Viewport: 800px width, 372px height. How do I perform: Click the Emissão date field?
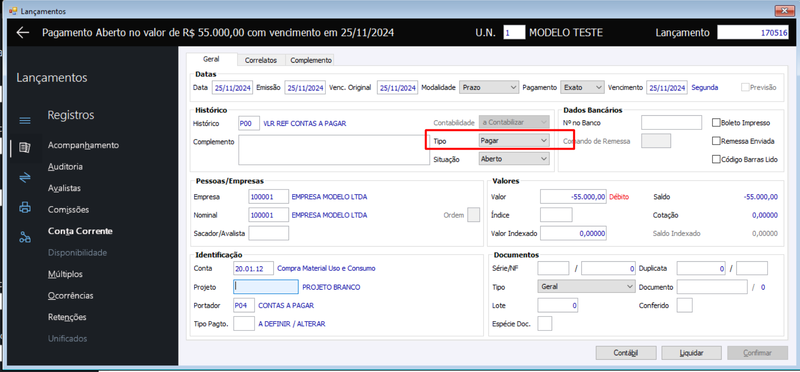pos(305,87)
